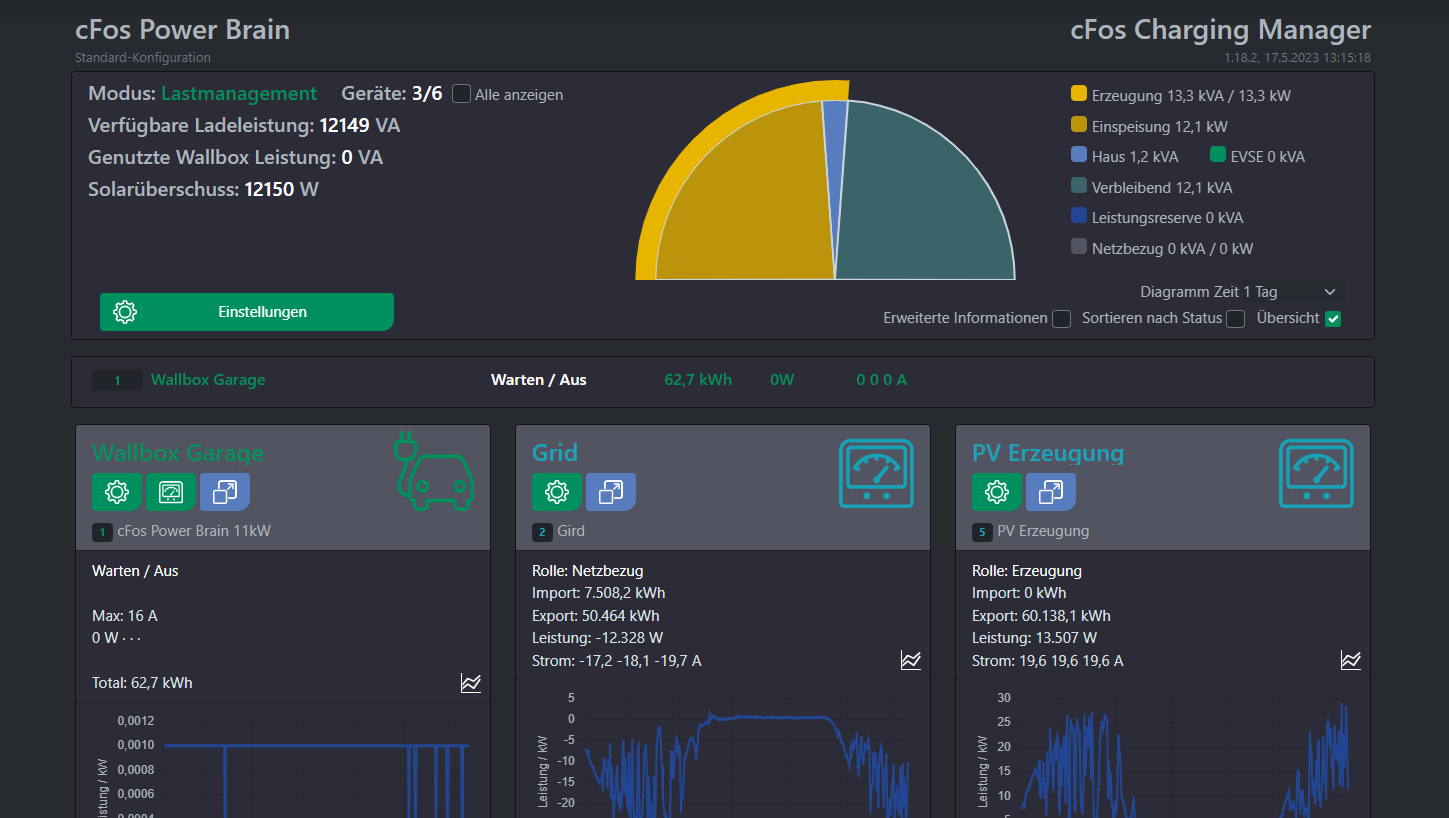Enable the Alle anzeigen checkbox

461,94
